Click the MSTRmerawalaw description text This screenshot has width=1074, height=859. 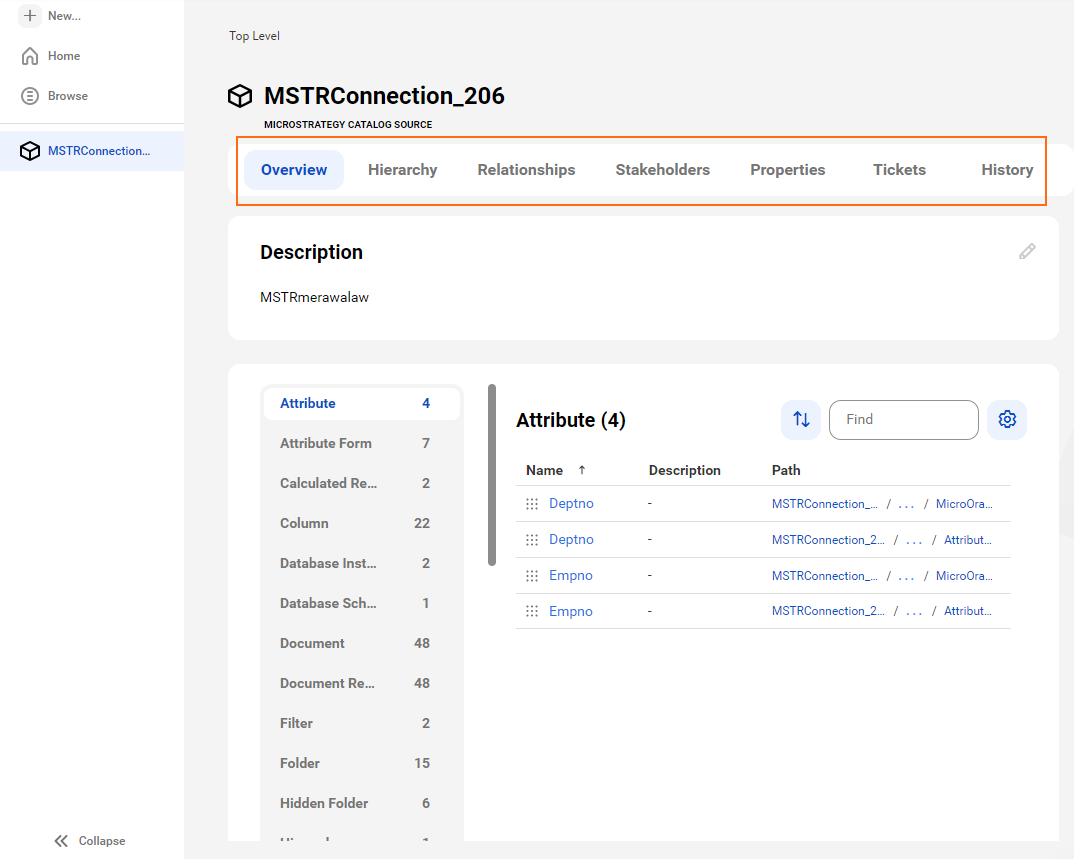(314, 297)
